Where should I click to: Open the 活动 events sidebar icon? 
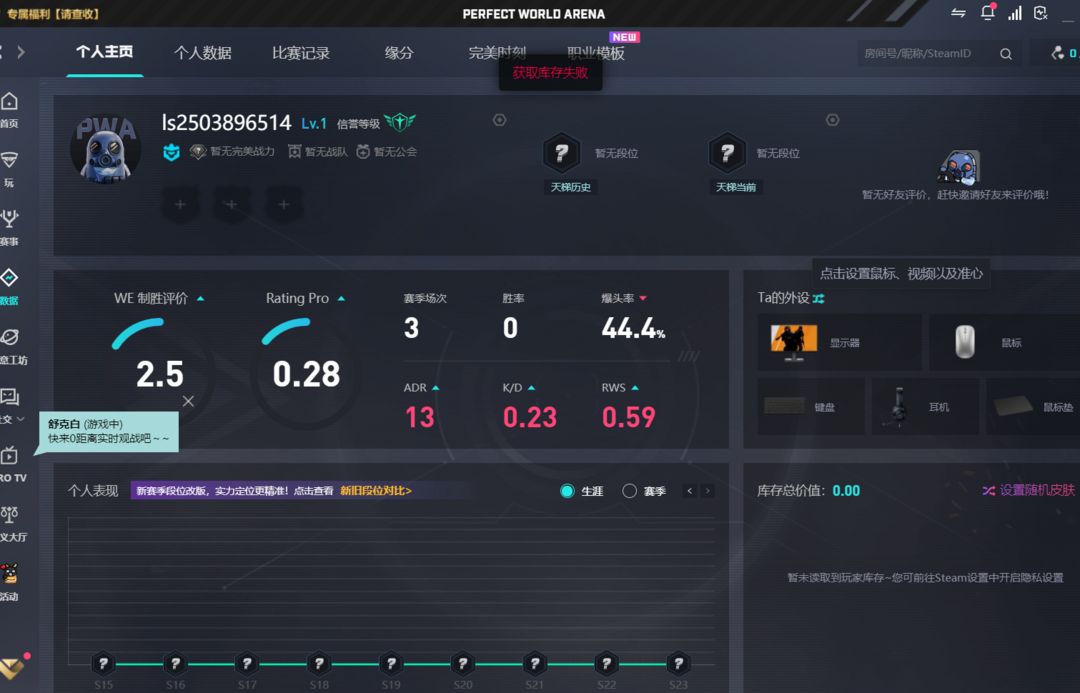[9, 574]
